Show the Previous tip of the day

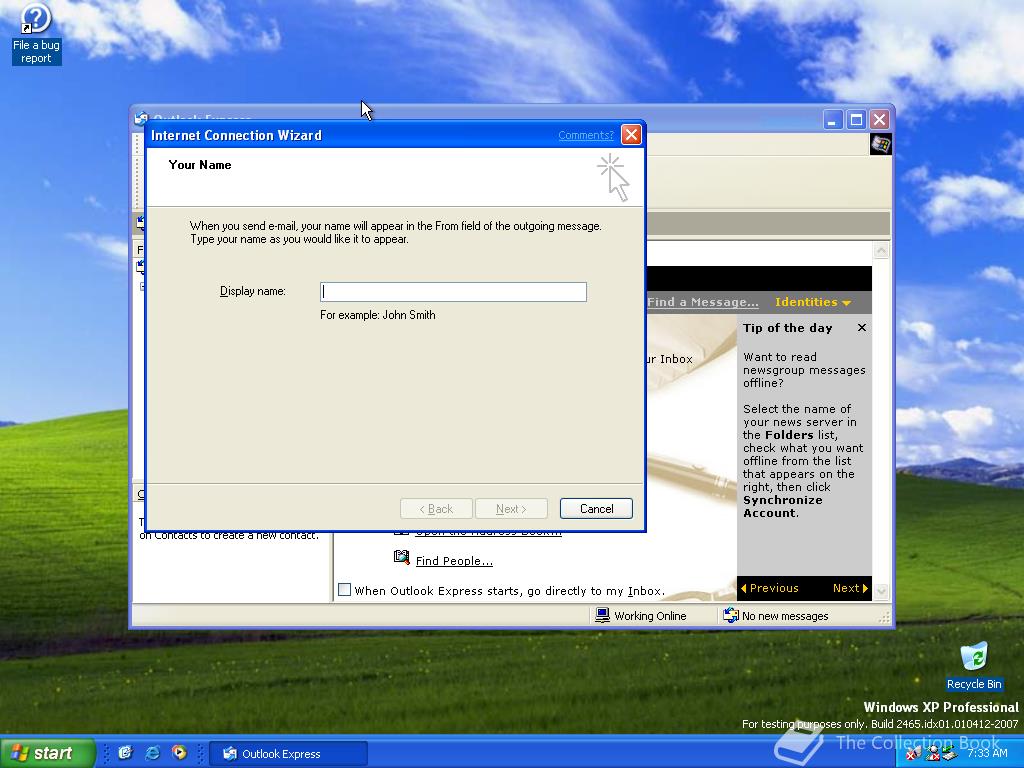pos(769,588)
